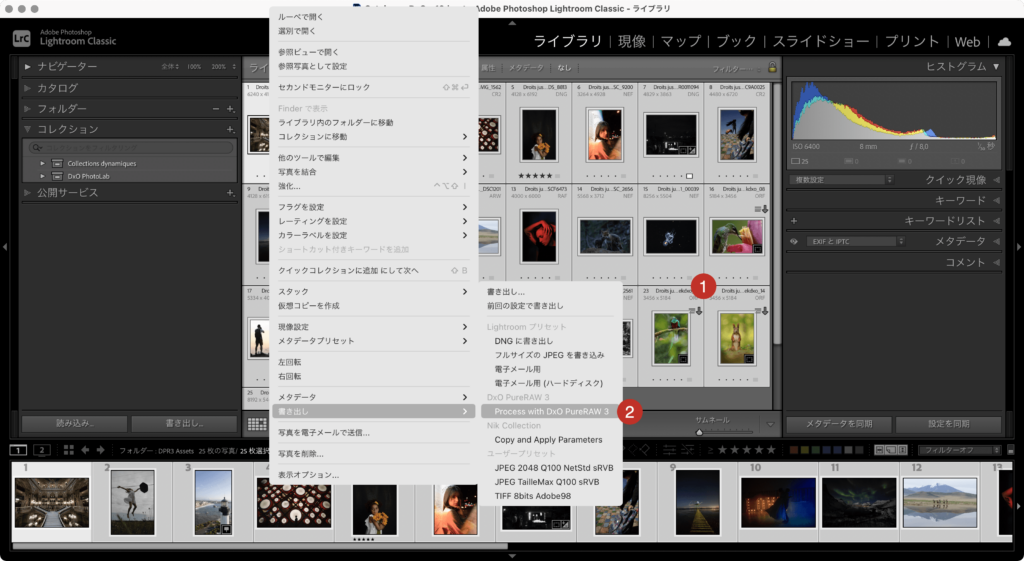Switch to マップ module

tap(680, 41)
